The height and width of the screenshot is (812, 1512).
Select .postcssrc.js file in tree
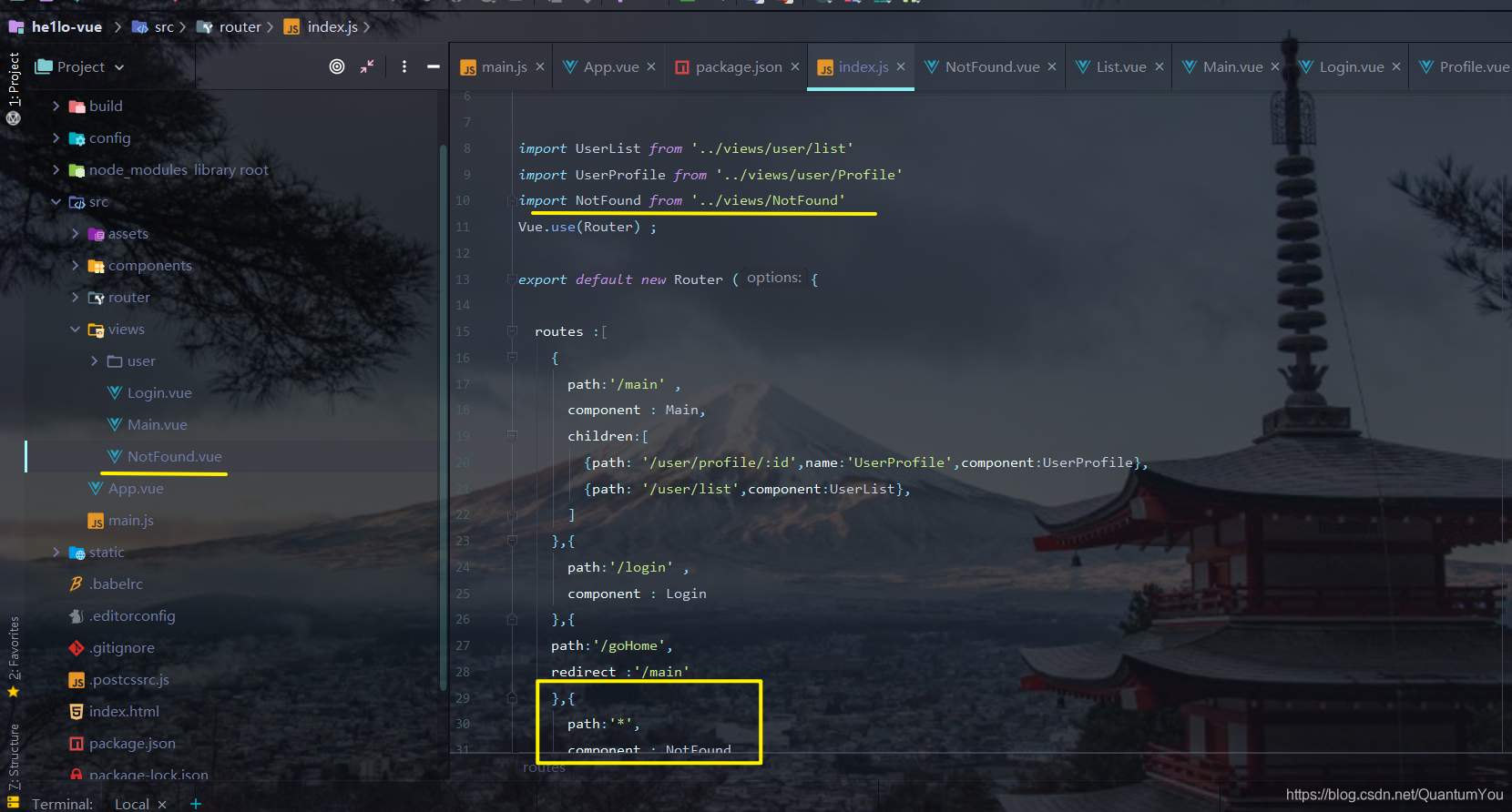pyautogui.click(x=128, y=680)
